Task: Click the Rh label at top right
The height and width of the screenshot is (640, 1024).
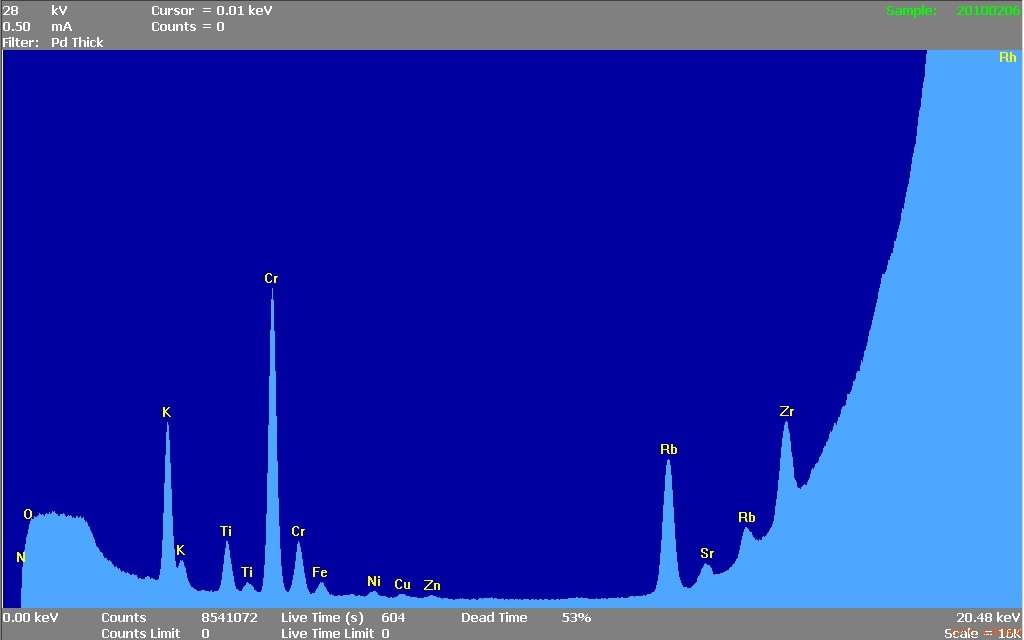Action: pyautogui.click(x=1007, y=58)
